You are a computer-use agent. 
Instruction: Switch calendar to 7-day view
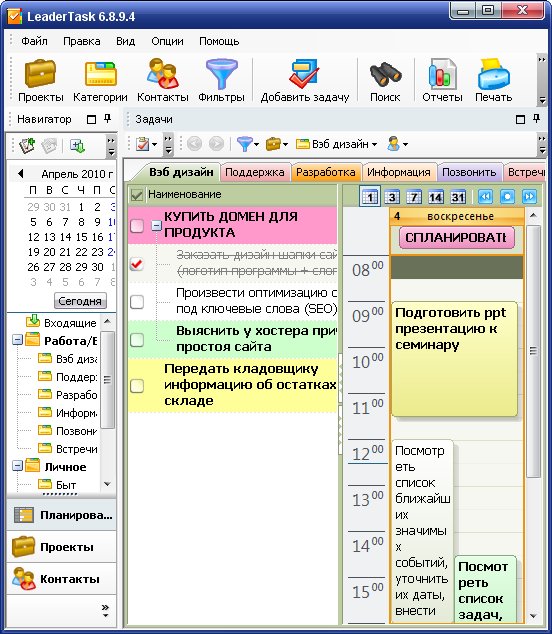413,197
